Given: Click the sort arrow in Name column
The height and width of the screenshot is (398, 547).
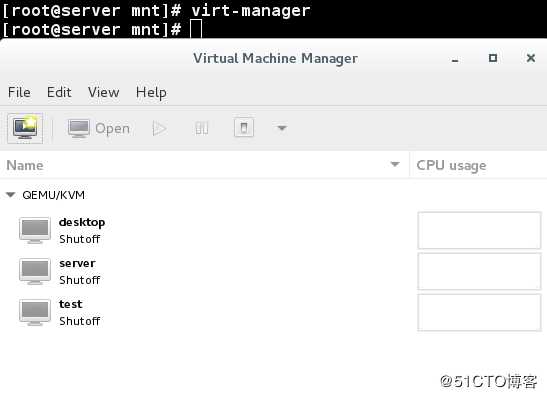Looking at the screenshot, I should pos(395,164).
